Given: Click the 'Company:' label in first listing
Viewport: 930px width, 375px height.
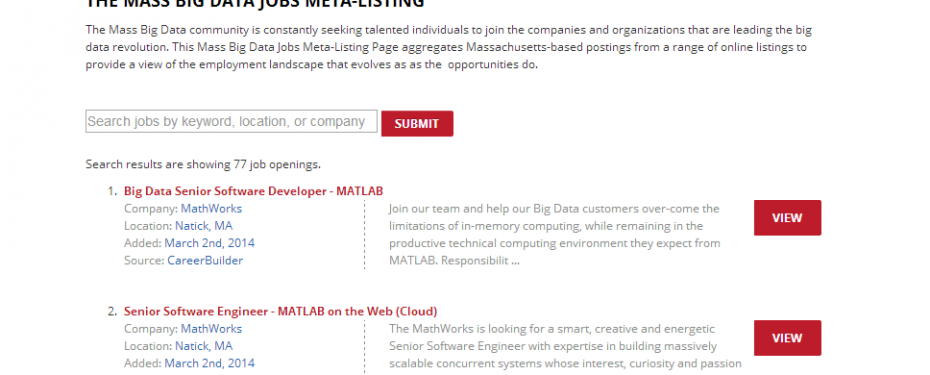Looking at the screenshot, I should coord(151,209).
